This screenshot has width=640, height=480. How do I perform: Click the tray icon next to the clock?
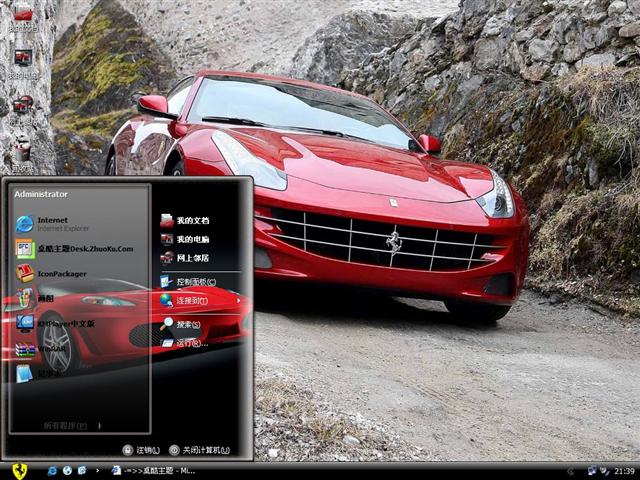tap(604, 471)
